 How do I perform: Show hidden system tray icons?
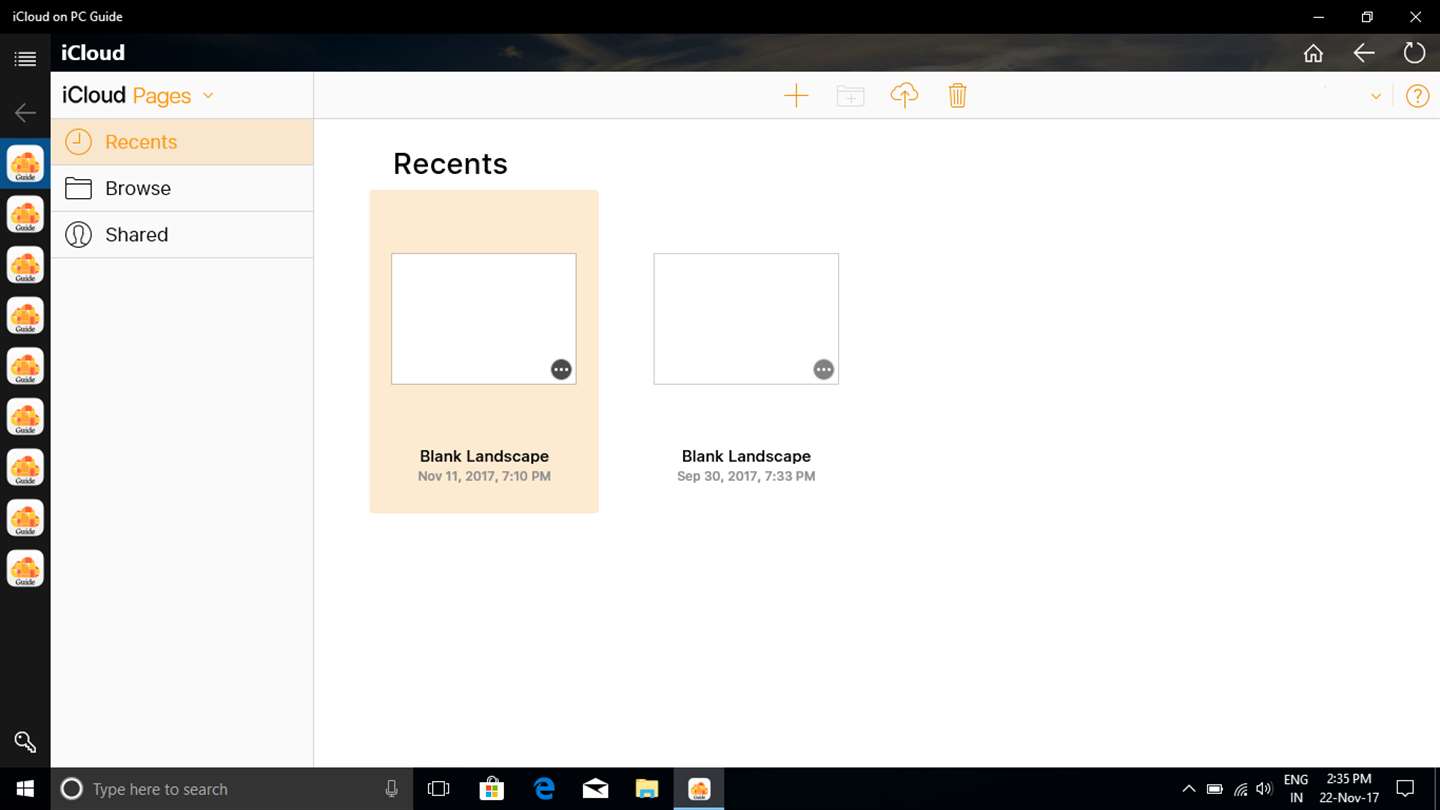pyautogui.click(x=1188, y=789)
